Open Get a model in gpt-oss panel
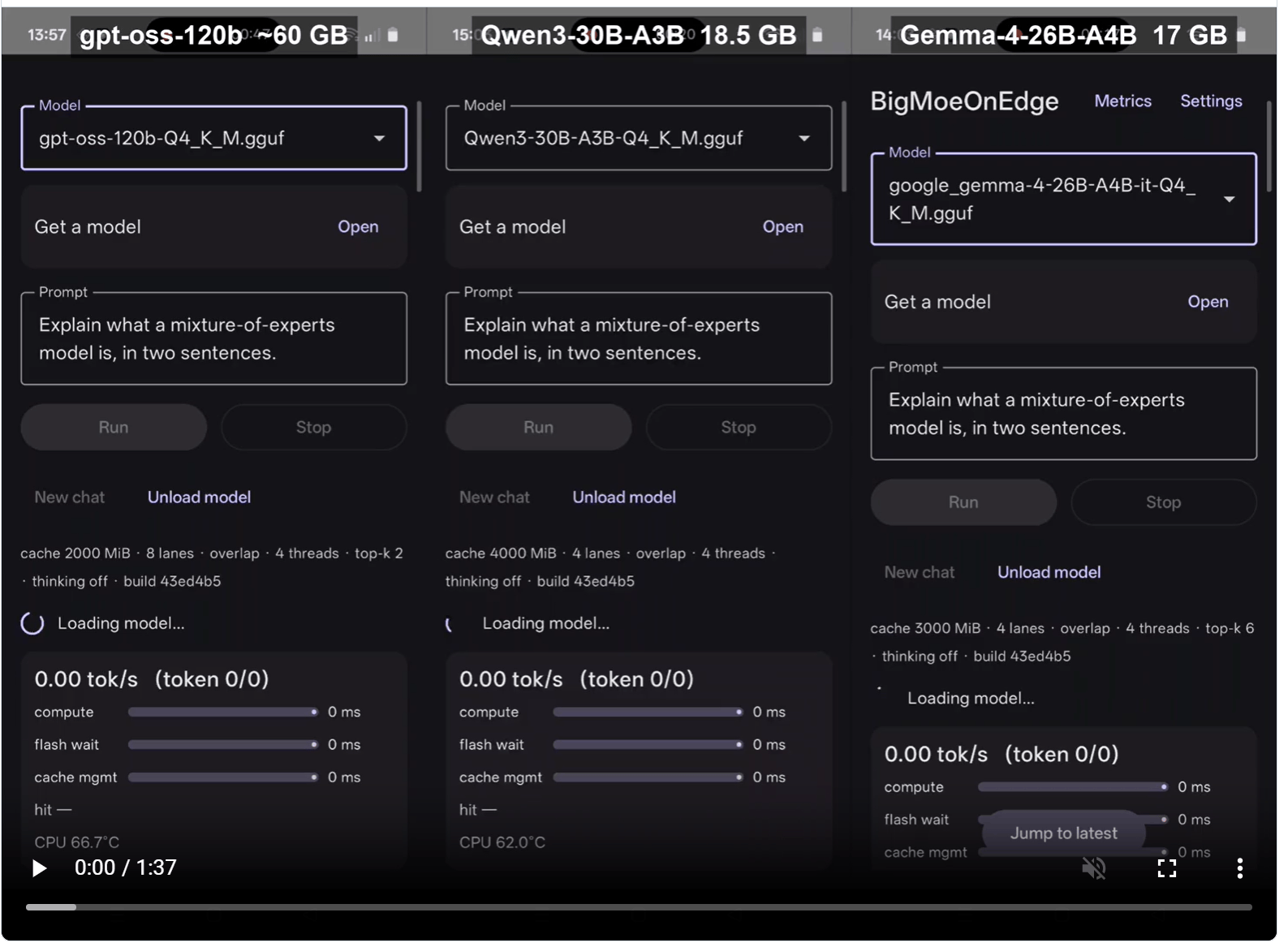 pos(358,227)
